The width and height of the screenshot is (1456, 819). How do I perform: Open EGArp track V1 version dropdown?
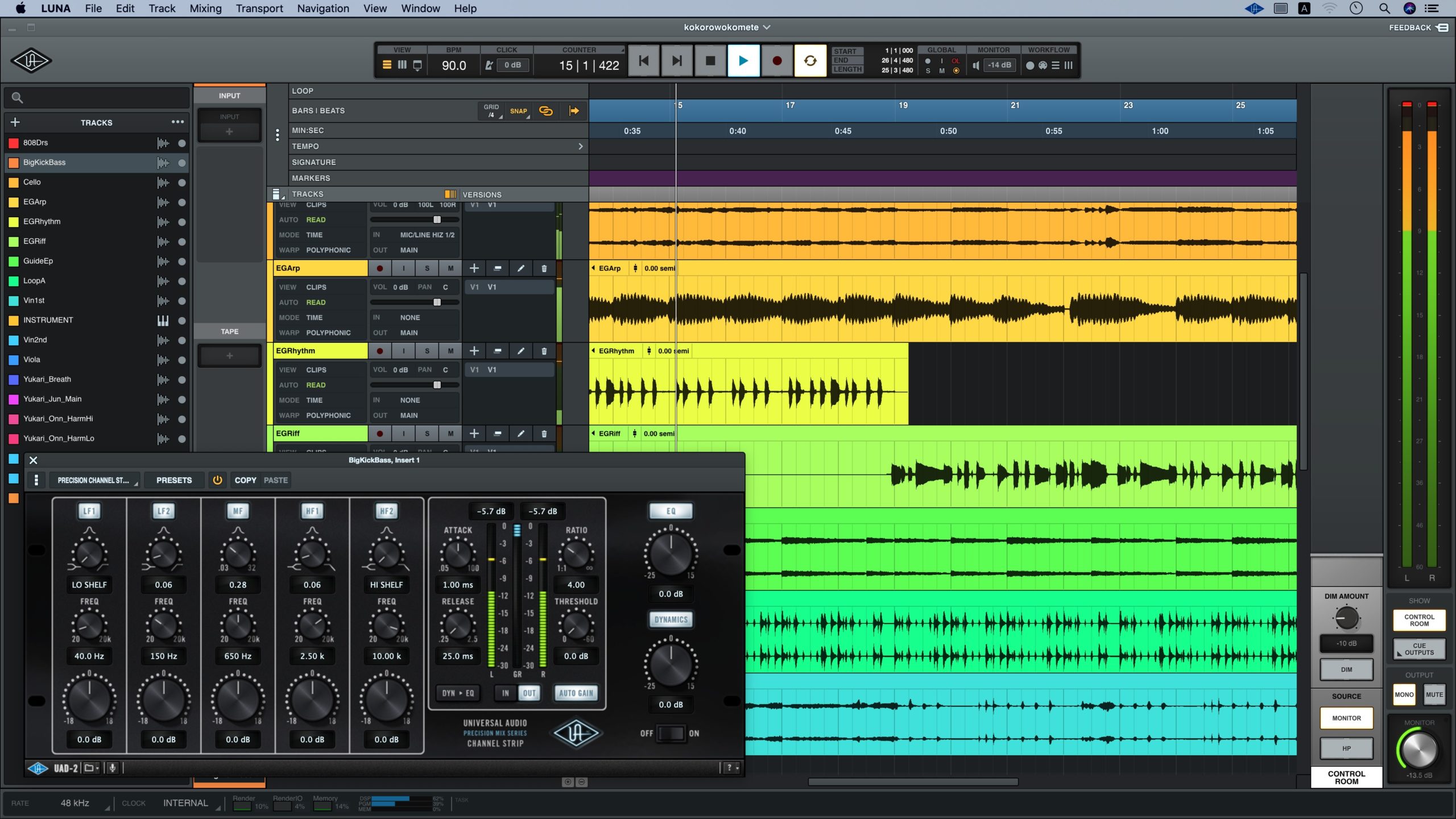[x=510, y=287]
